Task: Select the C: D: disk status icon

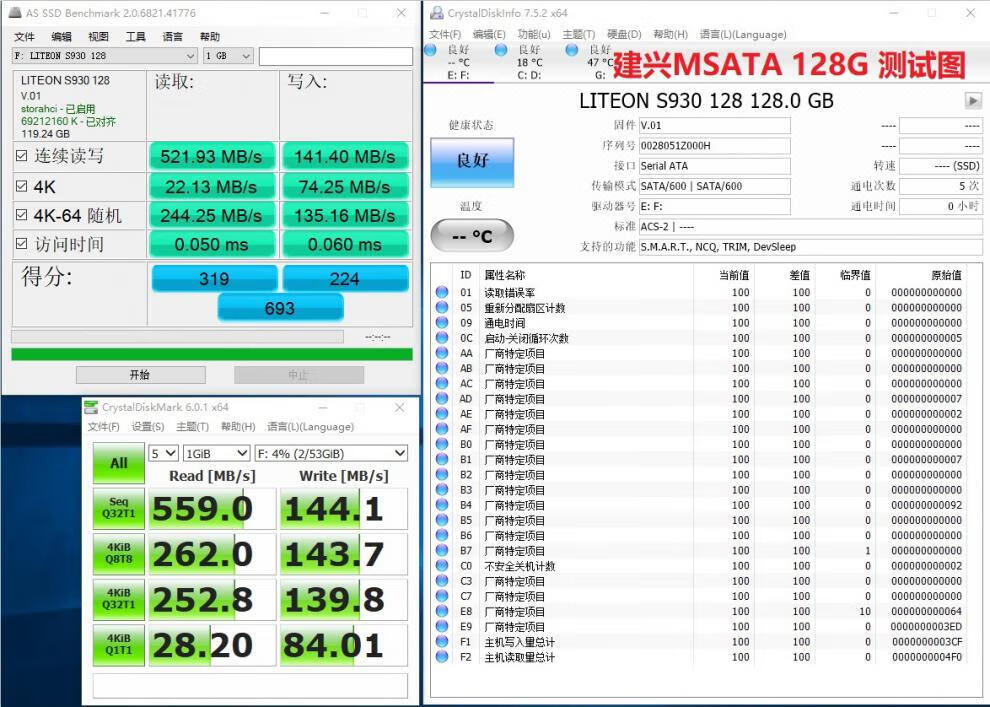Action: pyautogui.click(x=501, y=50)
